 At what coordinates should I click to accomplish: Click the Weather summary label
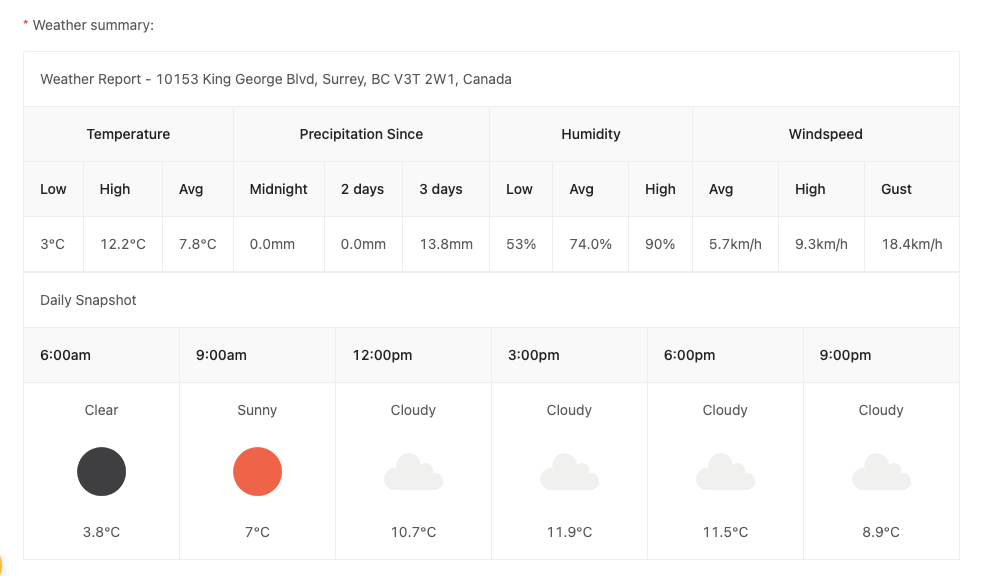pos(93,25)
